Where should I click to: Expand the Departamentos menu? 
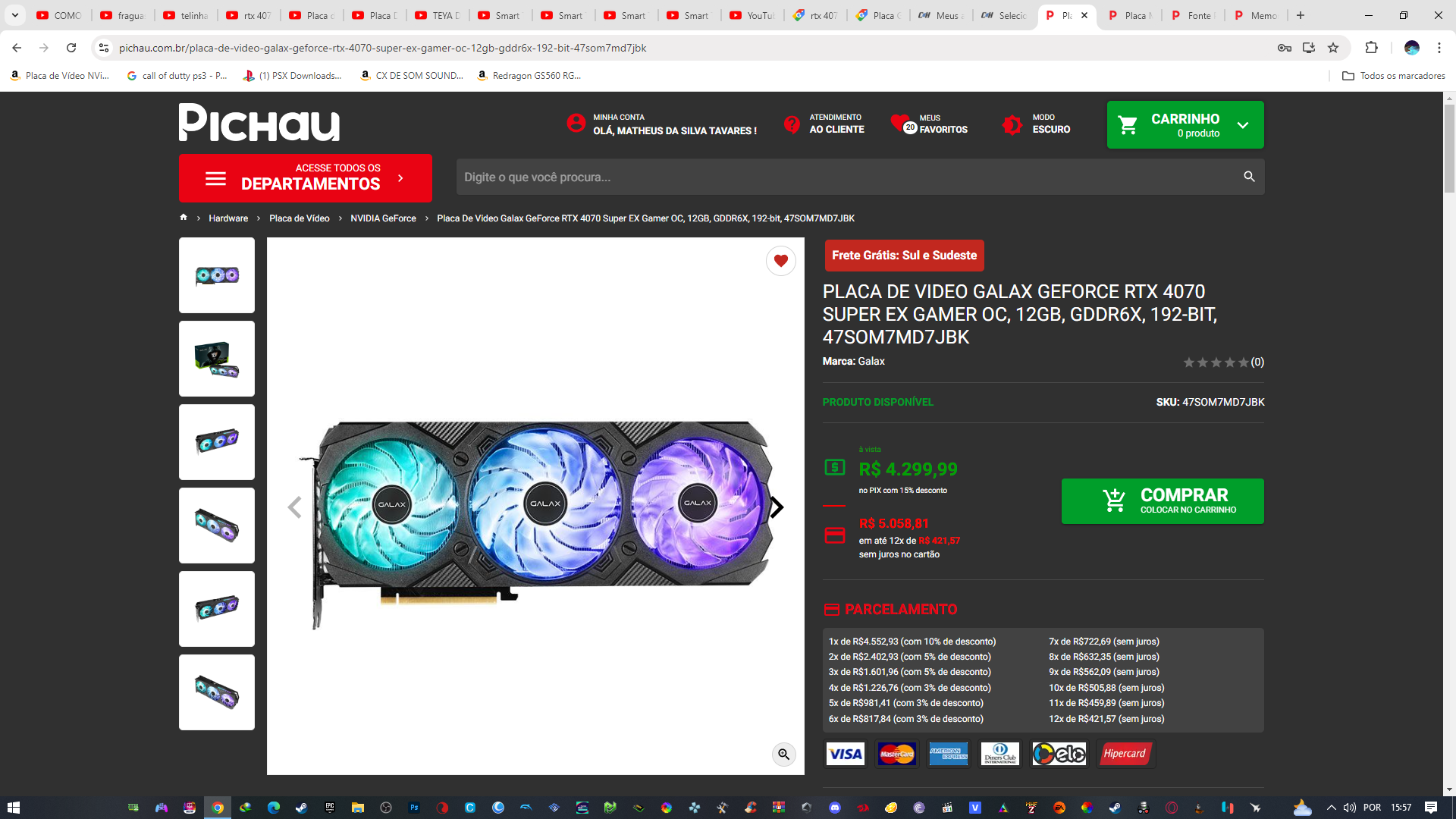click(x=306, y=178)
